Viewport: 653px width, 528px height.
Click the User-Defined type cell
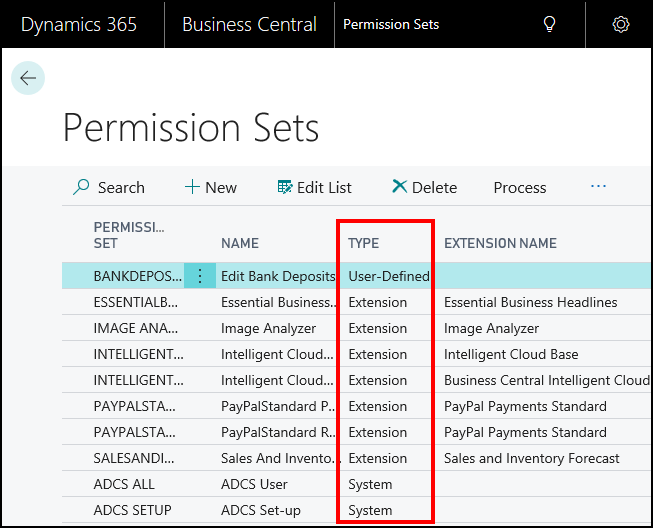coord(389,276)
